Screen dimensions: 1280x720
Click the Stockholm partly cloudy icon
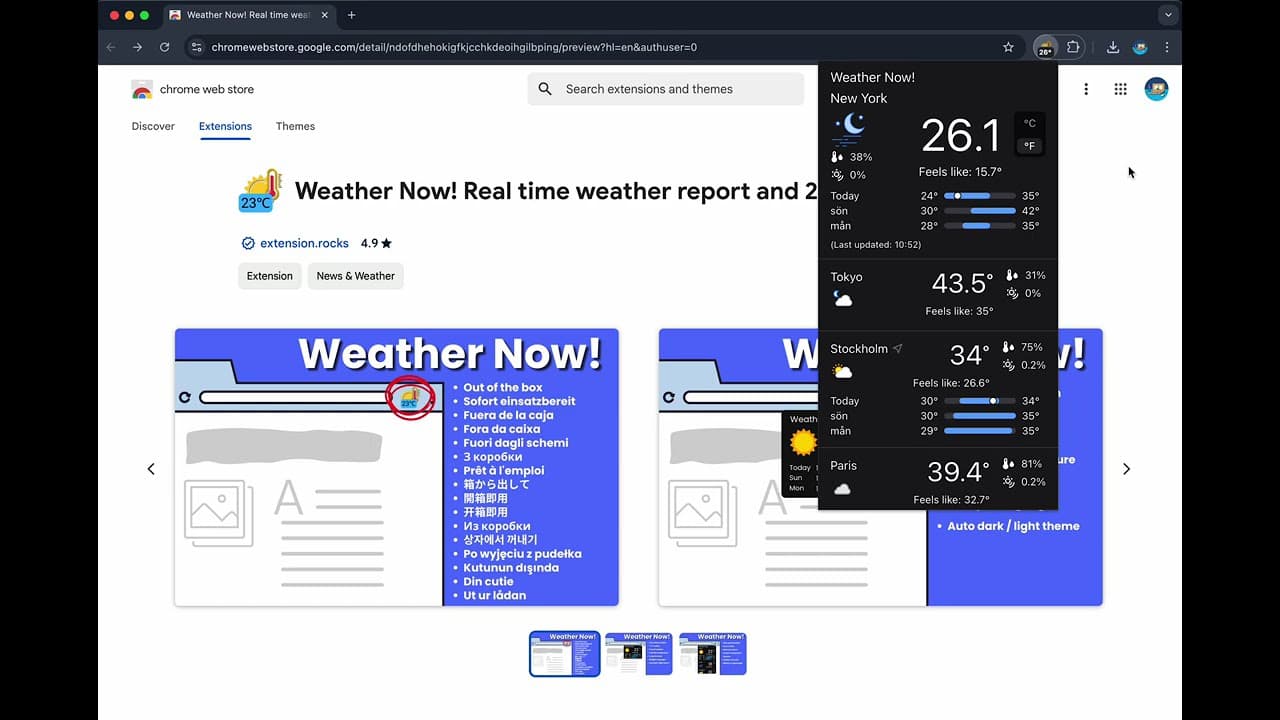tap(843, 372)
